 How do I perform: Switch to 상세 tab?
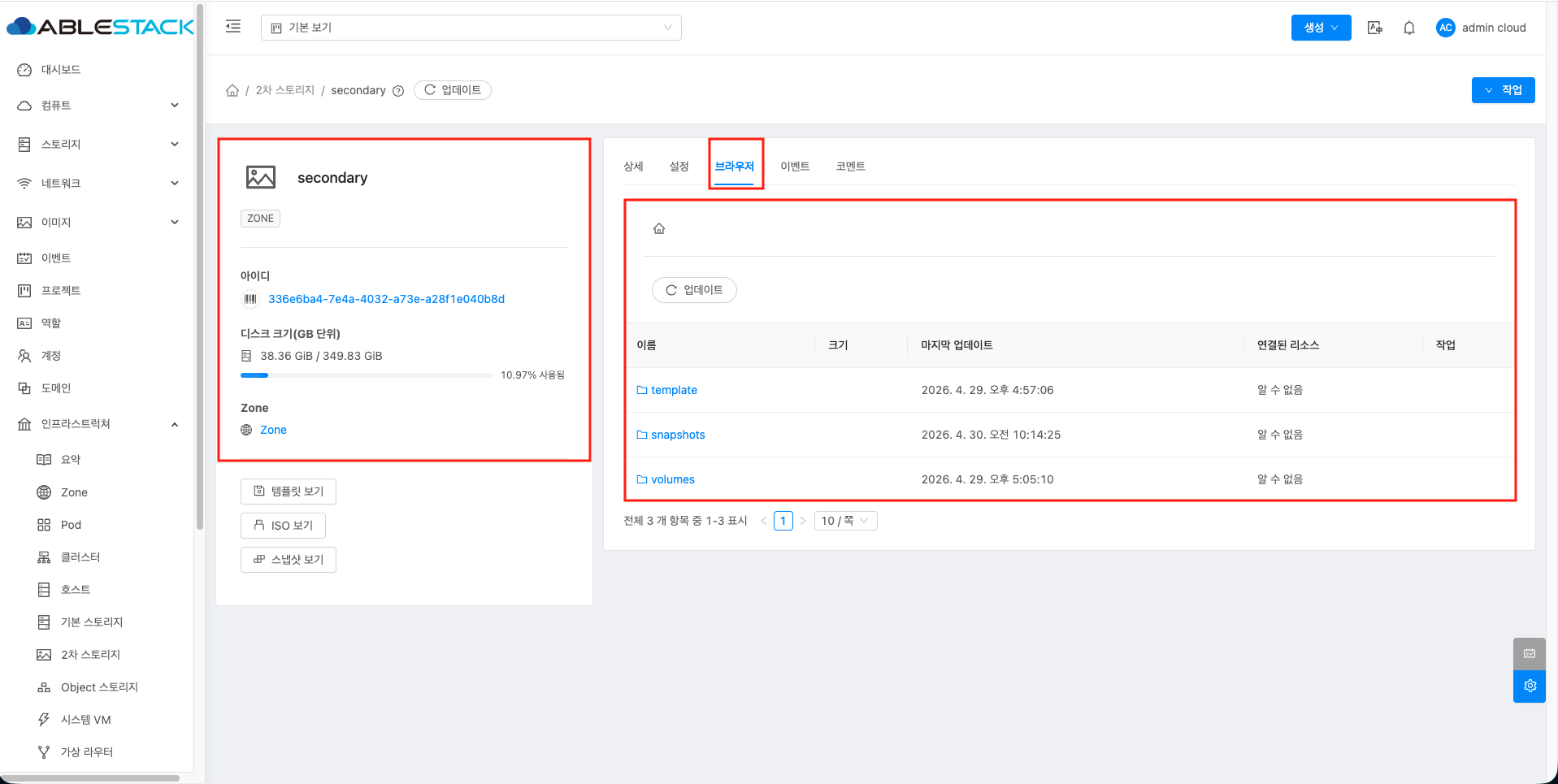coord(633,167)
